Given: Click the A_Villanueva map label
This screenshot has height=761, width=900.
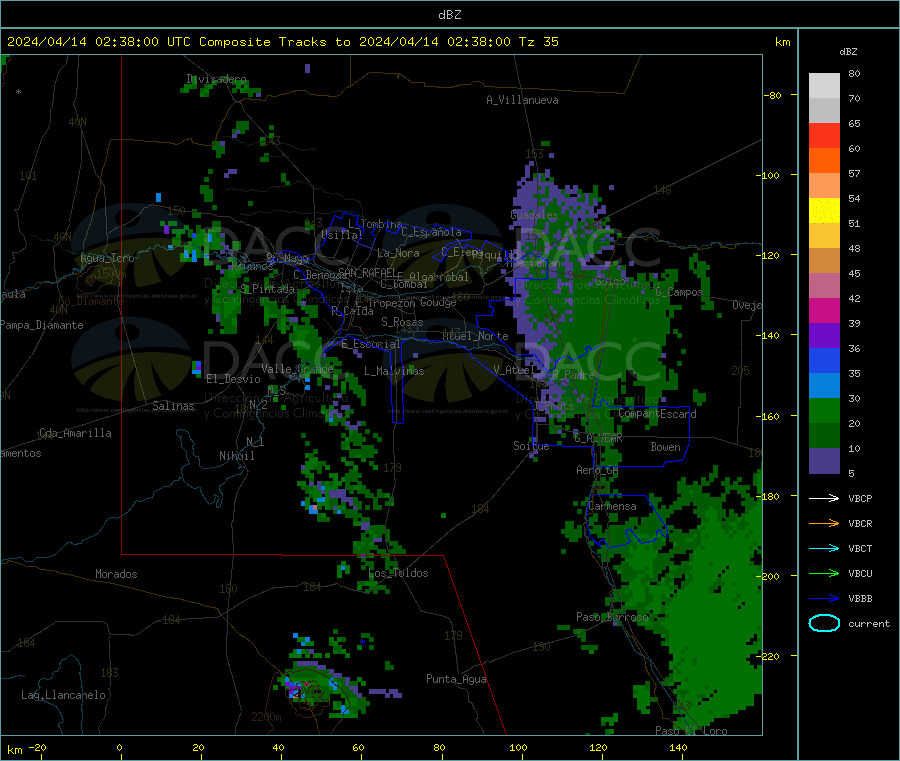Looking at the screenshot, I should point(522,100).
